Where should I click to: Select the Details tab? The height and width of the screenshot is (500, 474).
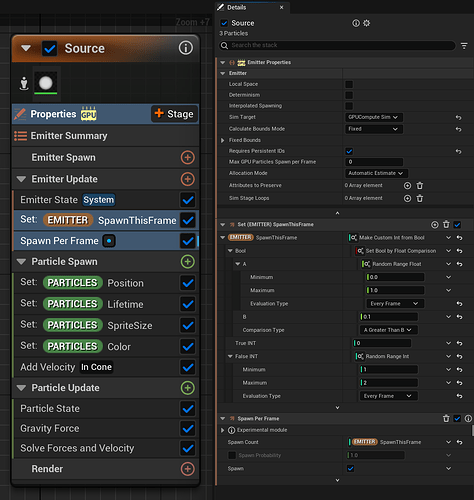click(237, 7)
